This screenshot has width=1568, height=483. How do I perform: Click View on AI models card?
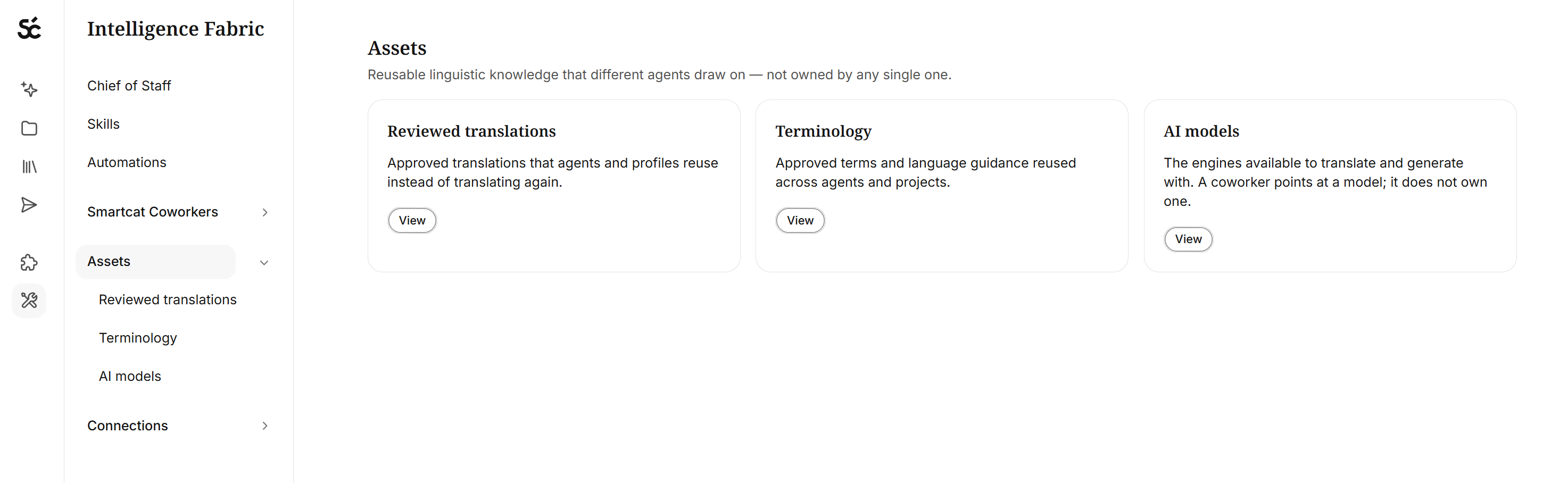[1188, 240]
